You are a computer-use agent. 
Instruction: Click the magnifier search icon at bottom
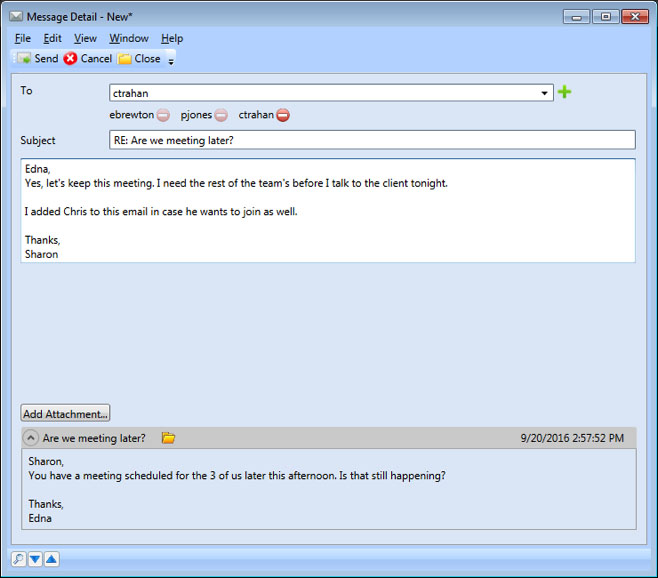pos(19,559)
